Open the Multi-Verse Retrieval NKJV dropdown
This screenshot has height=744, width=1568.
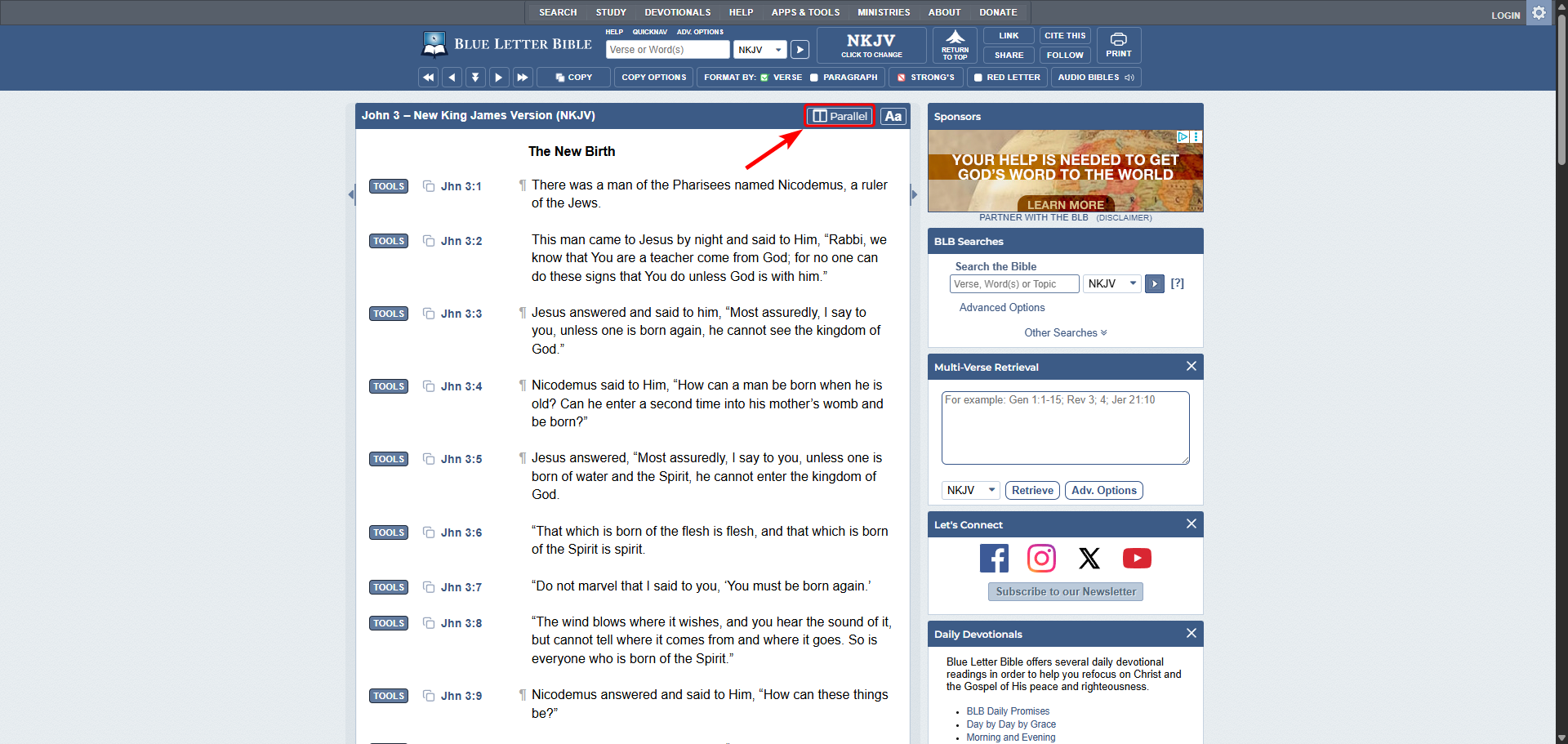pos(970,490)
